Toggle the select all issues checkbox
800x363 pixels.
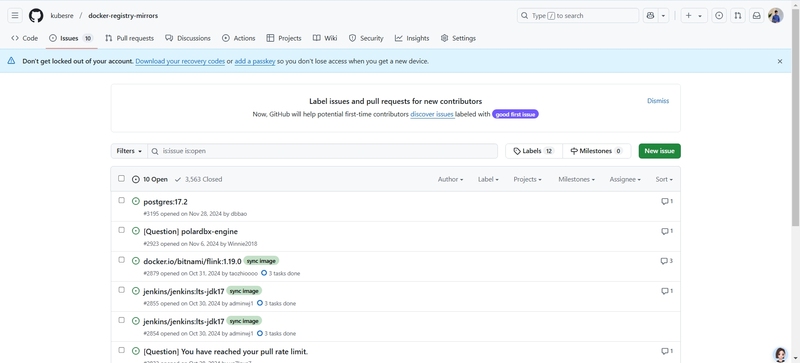tap(121, 179)
